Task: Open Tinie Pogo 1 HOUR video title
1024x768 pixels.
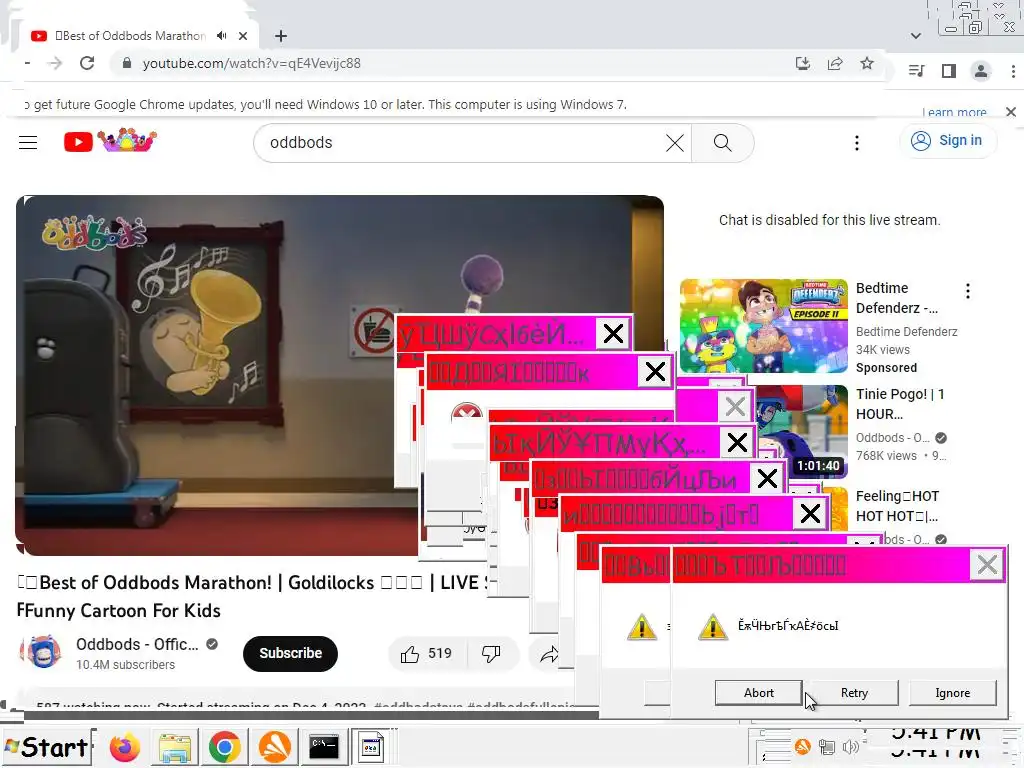Action: tap(901, 404)
